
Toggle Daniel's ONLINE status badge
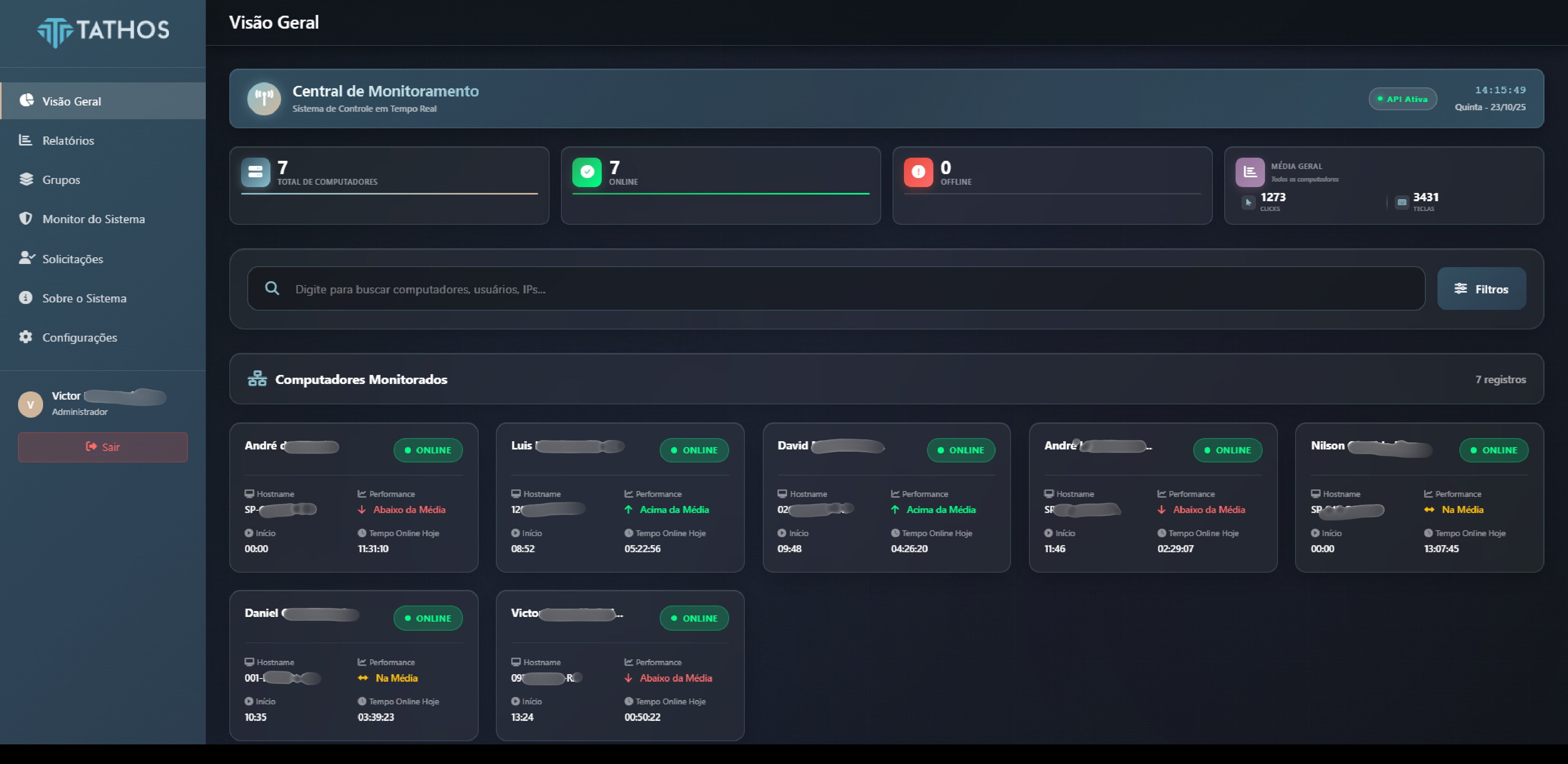click(428, 618)
